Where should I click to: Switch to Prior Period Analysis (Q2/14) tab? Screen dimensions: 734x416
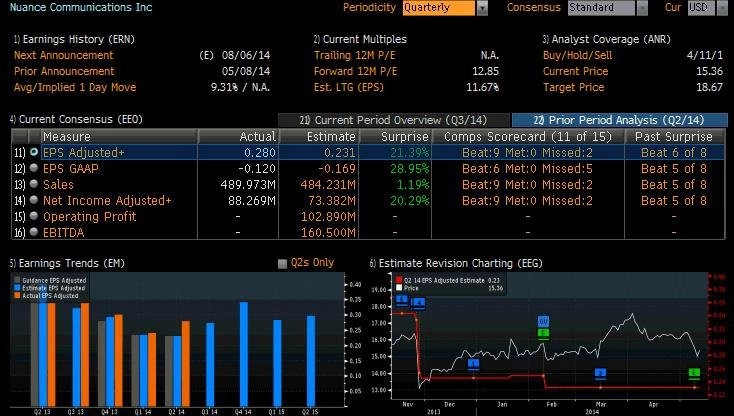point(619,120)
